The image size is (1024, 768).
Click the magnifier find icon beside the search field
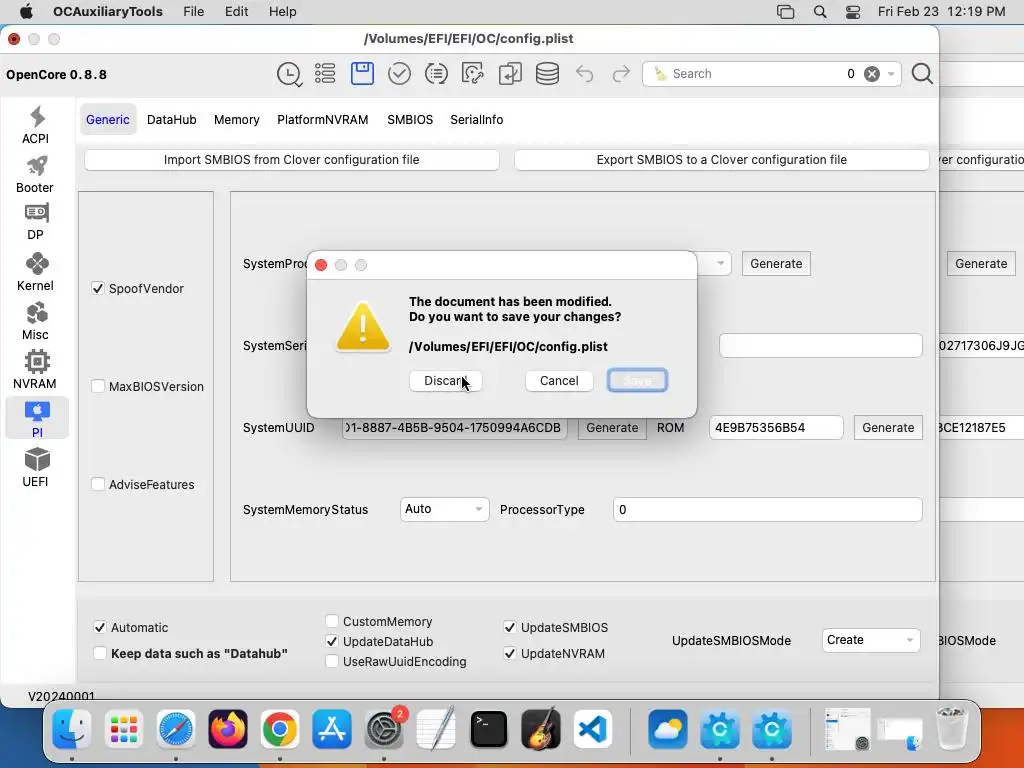922,74
